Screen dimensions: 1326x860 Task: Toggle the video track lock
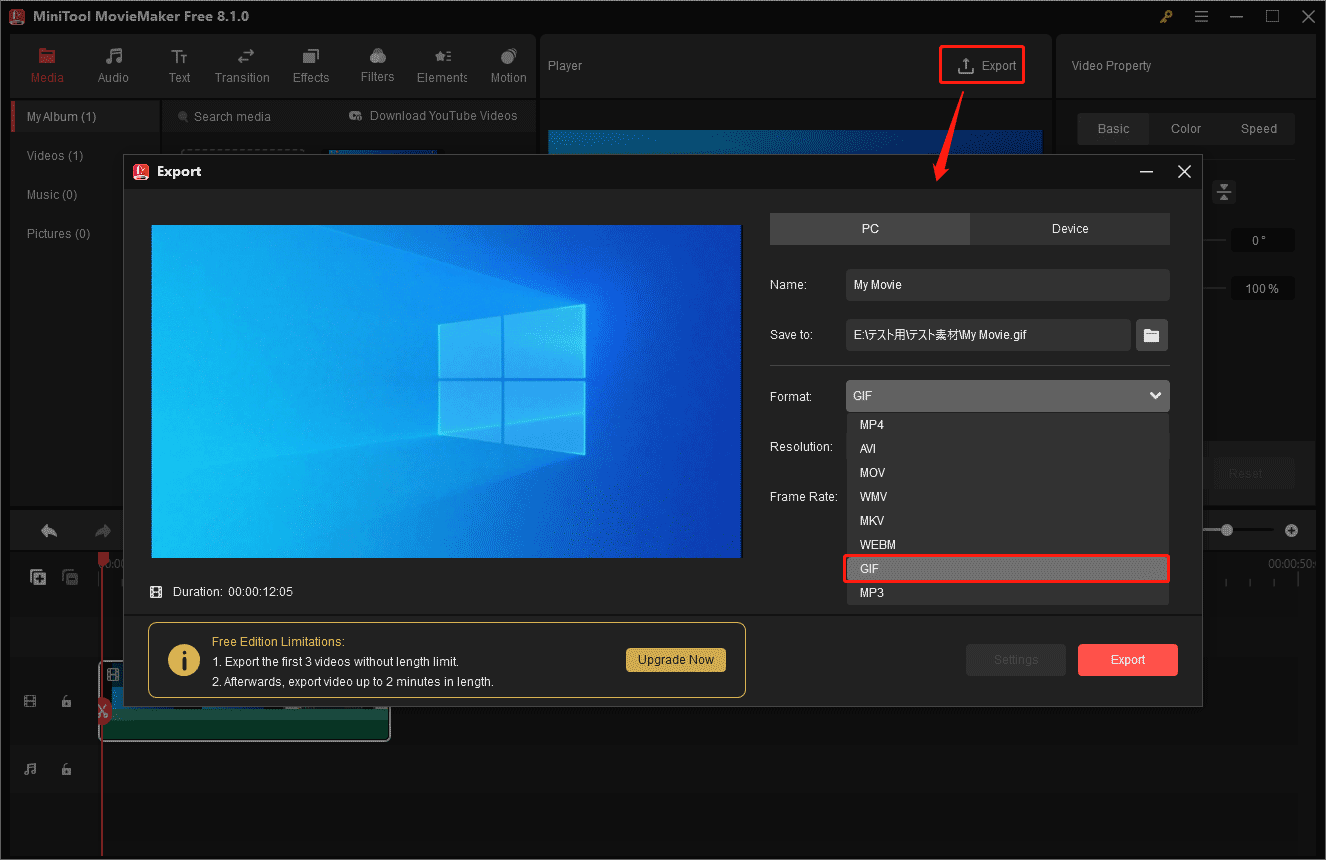tap(66, 702)
